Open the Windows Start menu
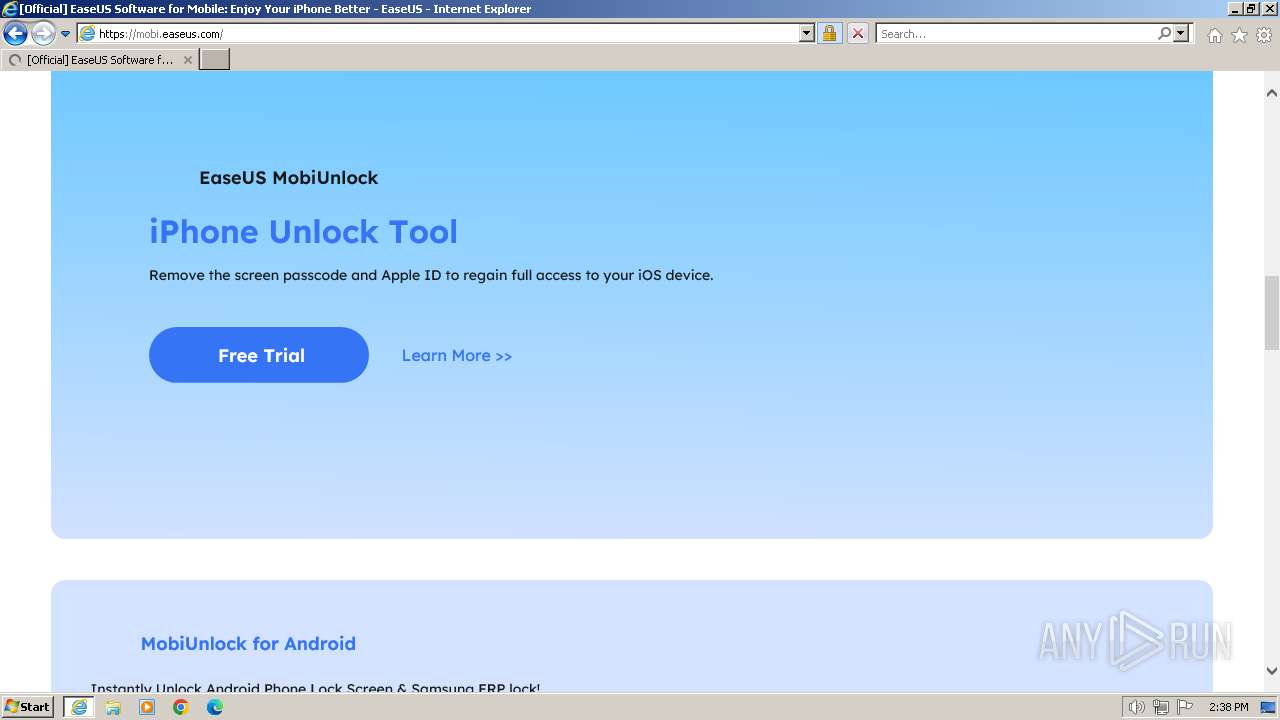The height and width of the screenshot is (720, 1280). point(27,707)
